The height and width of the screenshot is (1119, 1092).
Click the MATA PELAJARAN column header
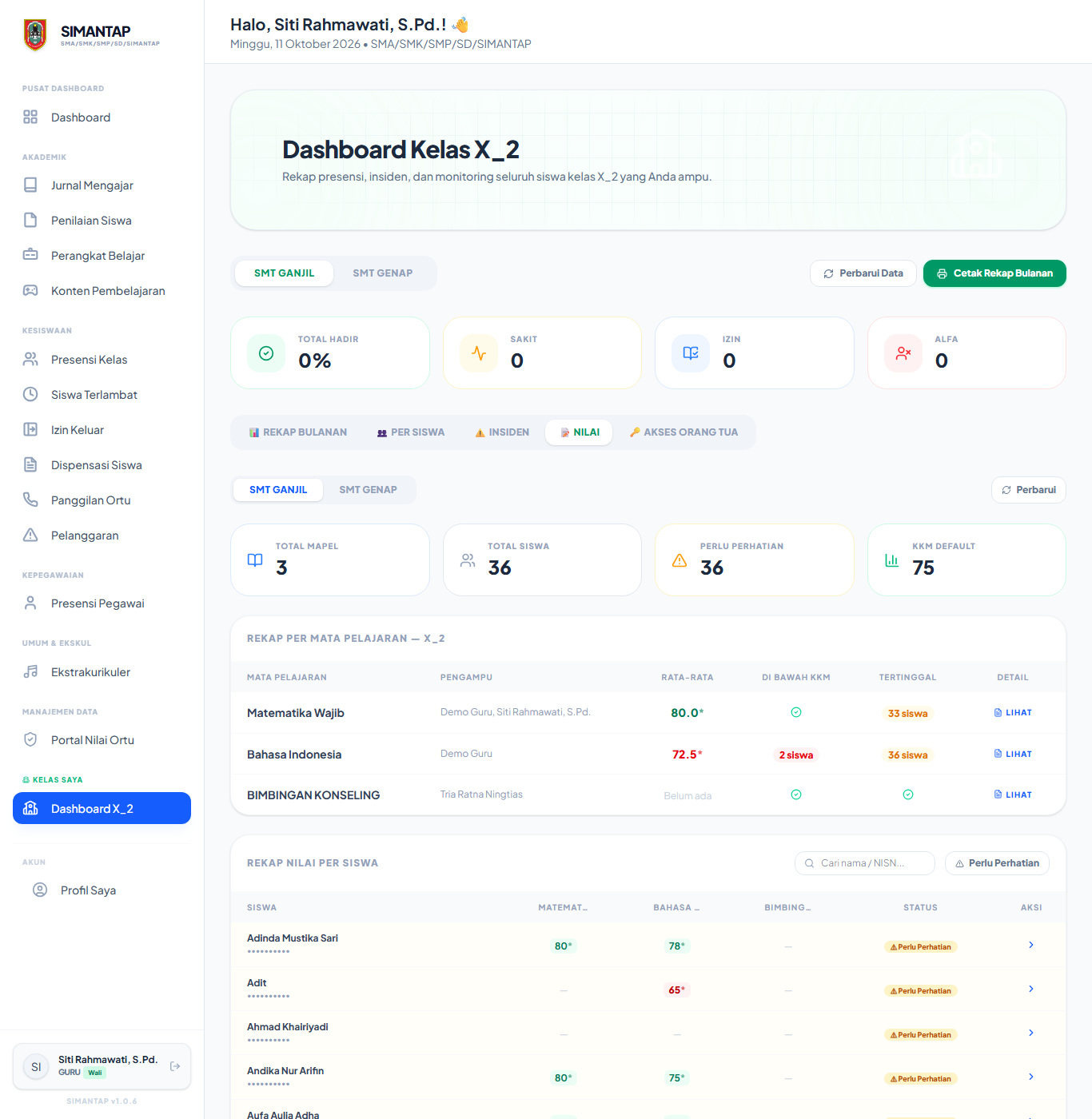pos(287,677)
